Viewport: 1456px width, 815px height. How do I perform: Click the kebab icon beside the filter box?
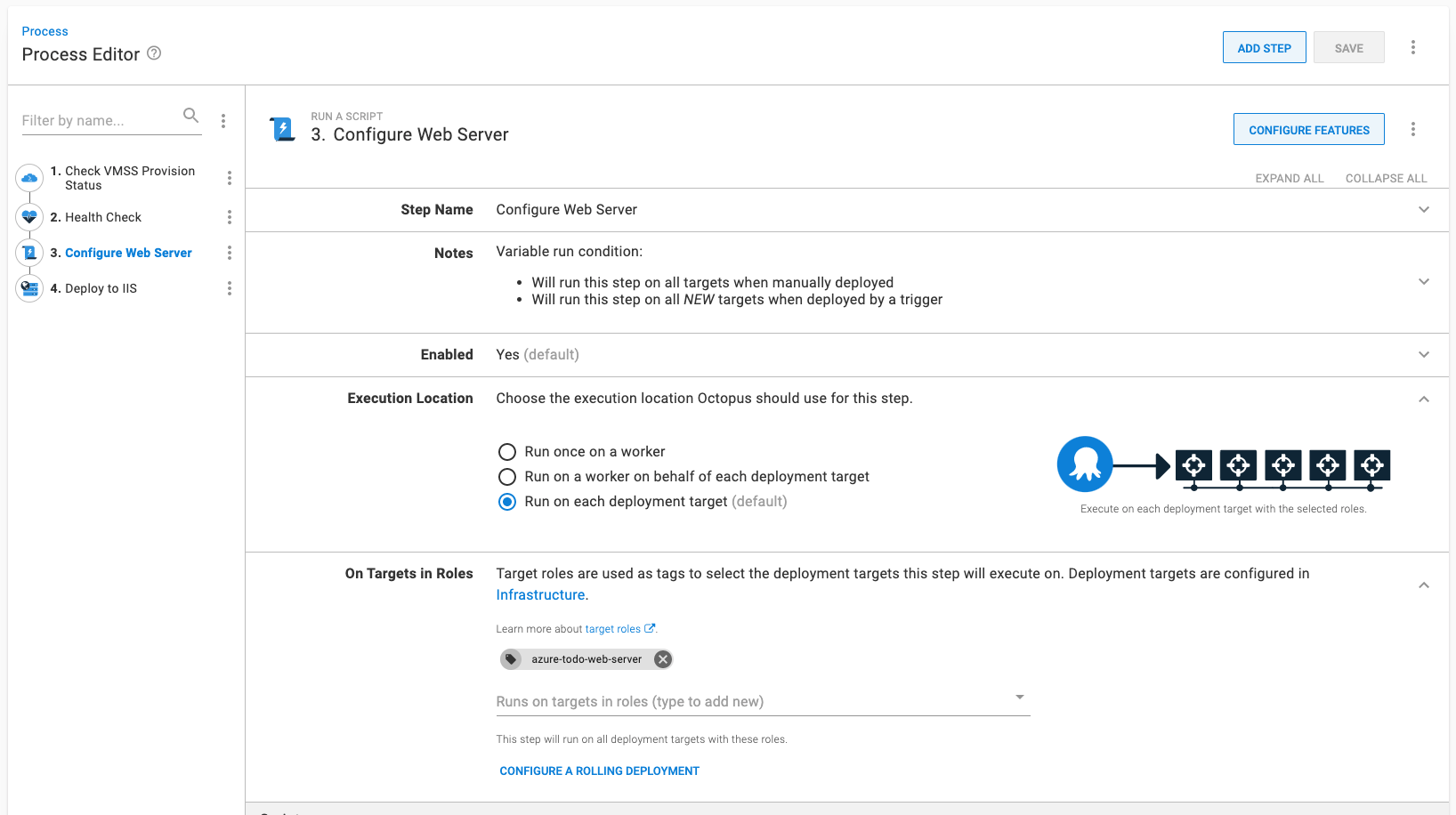(223, 119)
